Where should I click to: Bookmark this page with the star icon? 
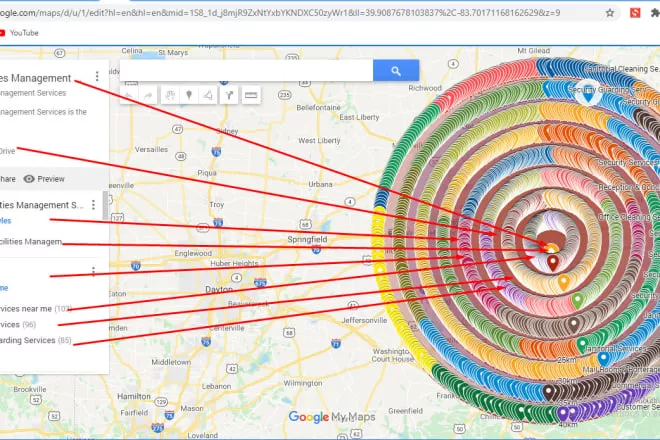point(610,13)
